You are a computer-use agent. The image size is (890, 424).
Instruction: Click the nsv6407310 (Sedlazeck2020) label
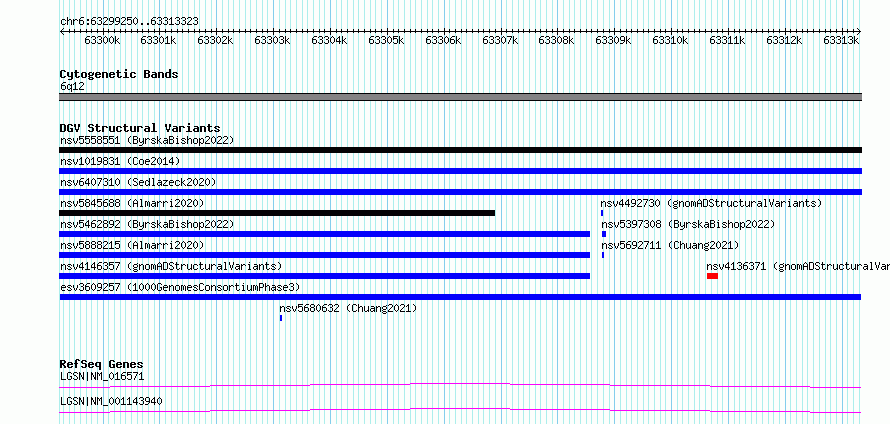pyautogui.click(x=138, y=182)
